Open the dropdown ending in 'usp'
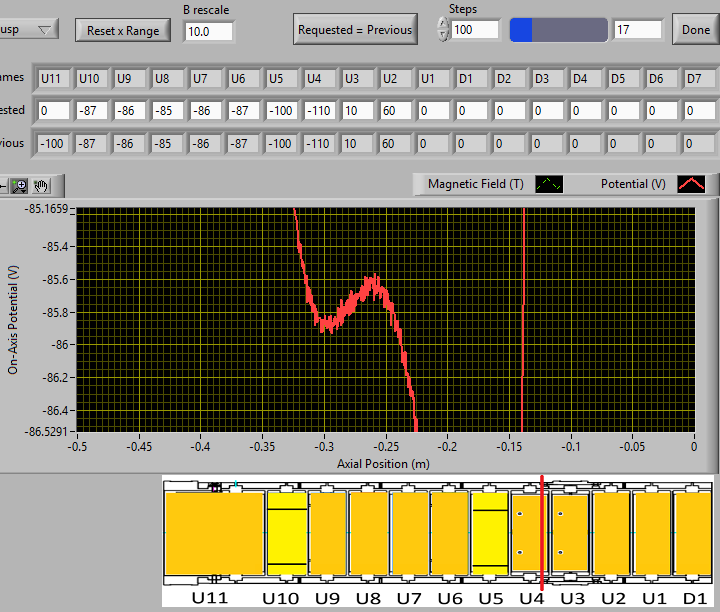 click(x=32, y=29)
